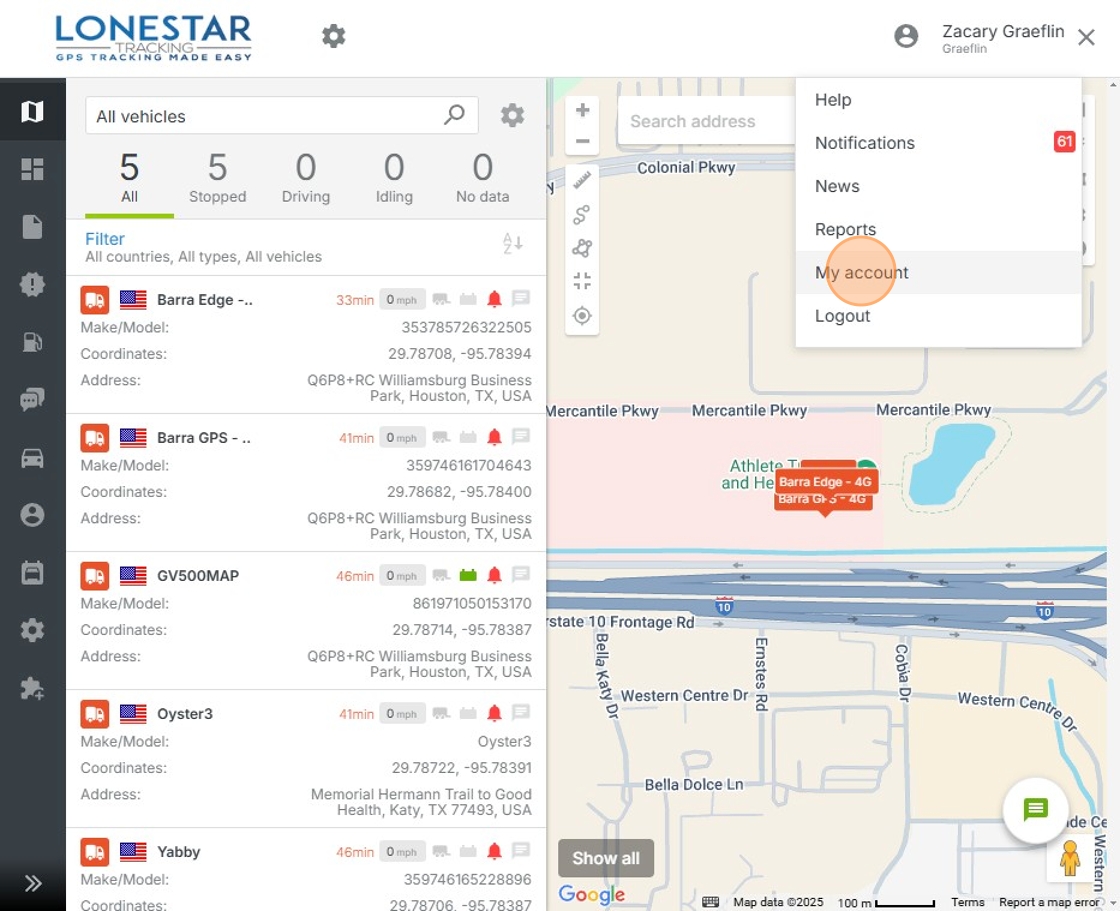
Task: Open the reports document icon in sidebar
Action: (32, 226)
